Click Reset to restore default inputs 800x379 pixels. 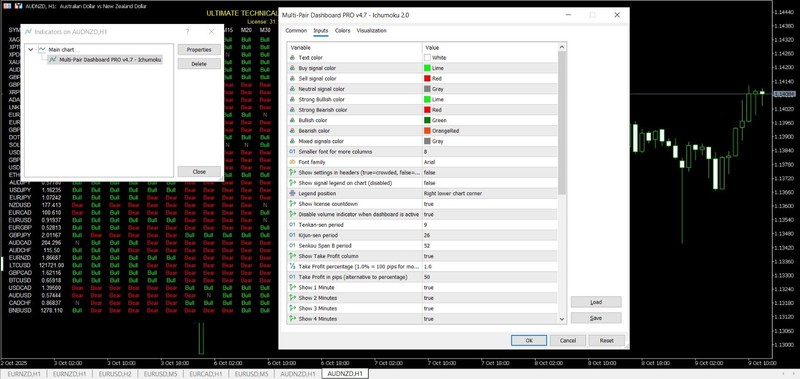click(x=607, y=340)
